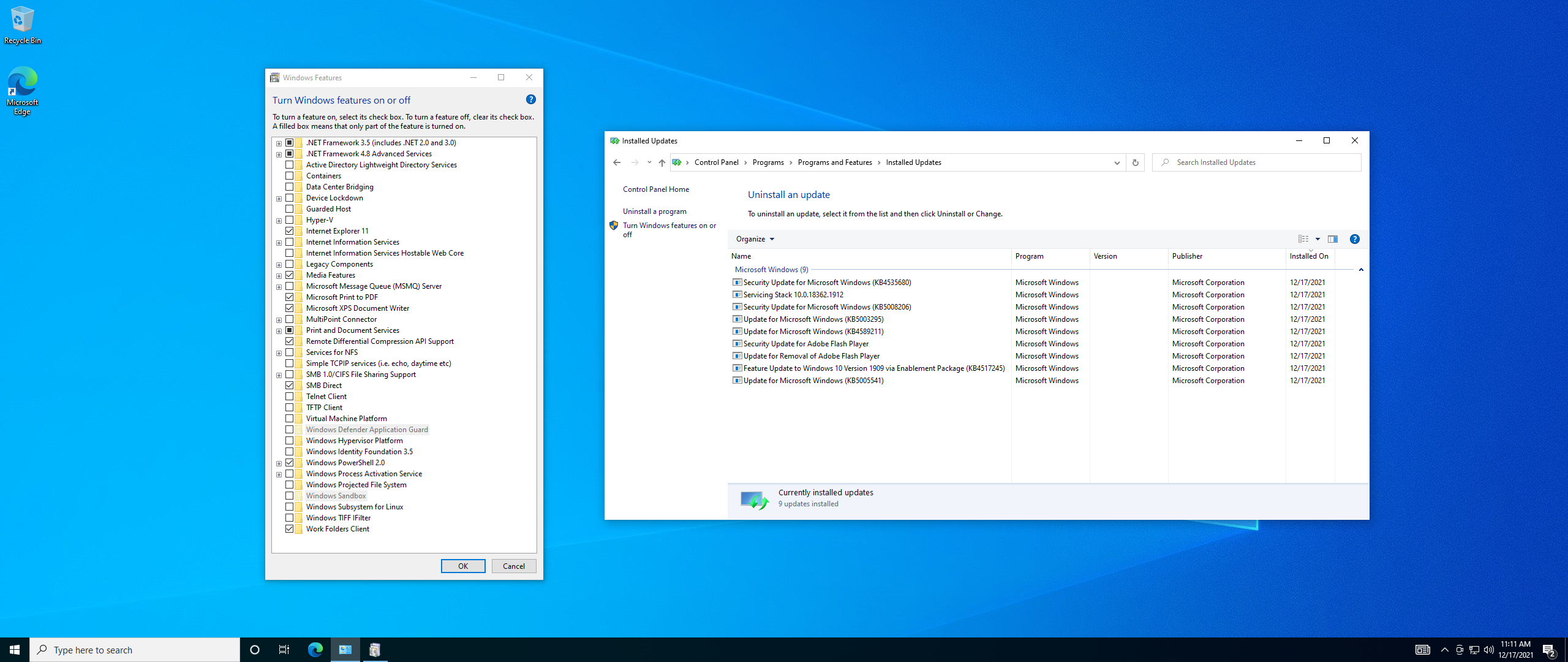Click the volume icon in system tray
Viewport: 1568px width, 662px height.
click(1489, 650)
